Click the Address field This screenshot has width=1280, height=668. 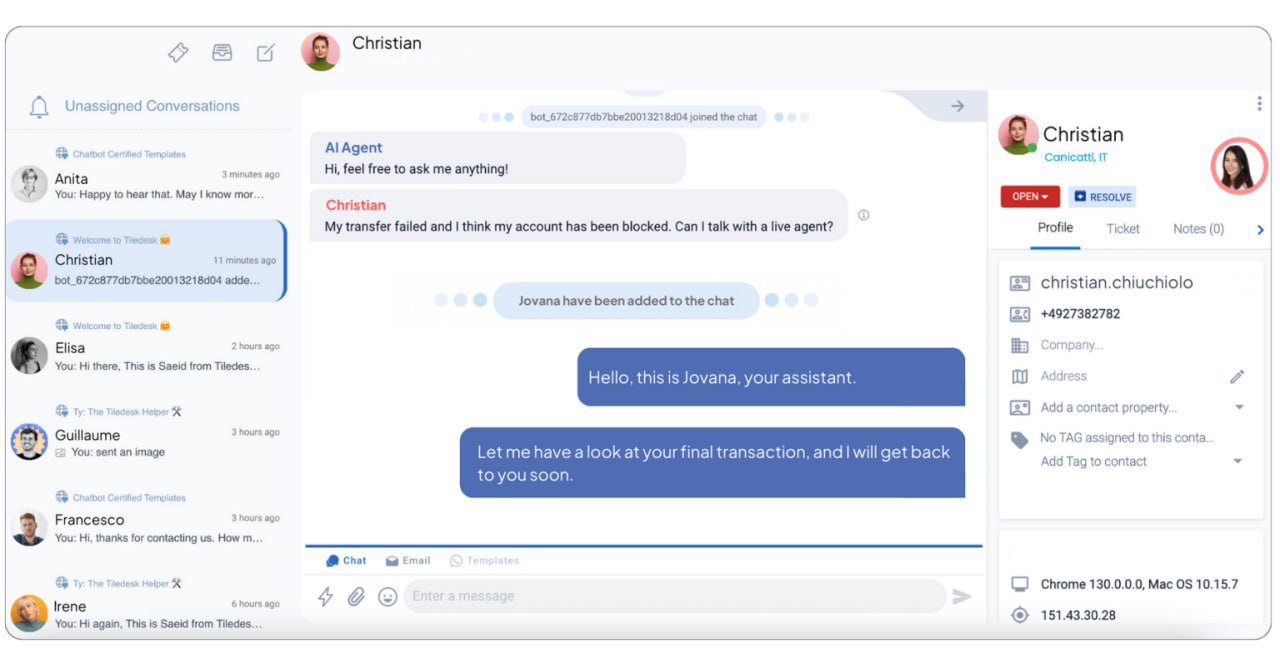[1064, 376]
